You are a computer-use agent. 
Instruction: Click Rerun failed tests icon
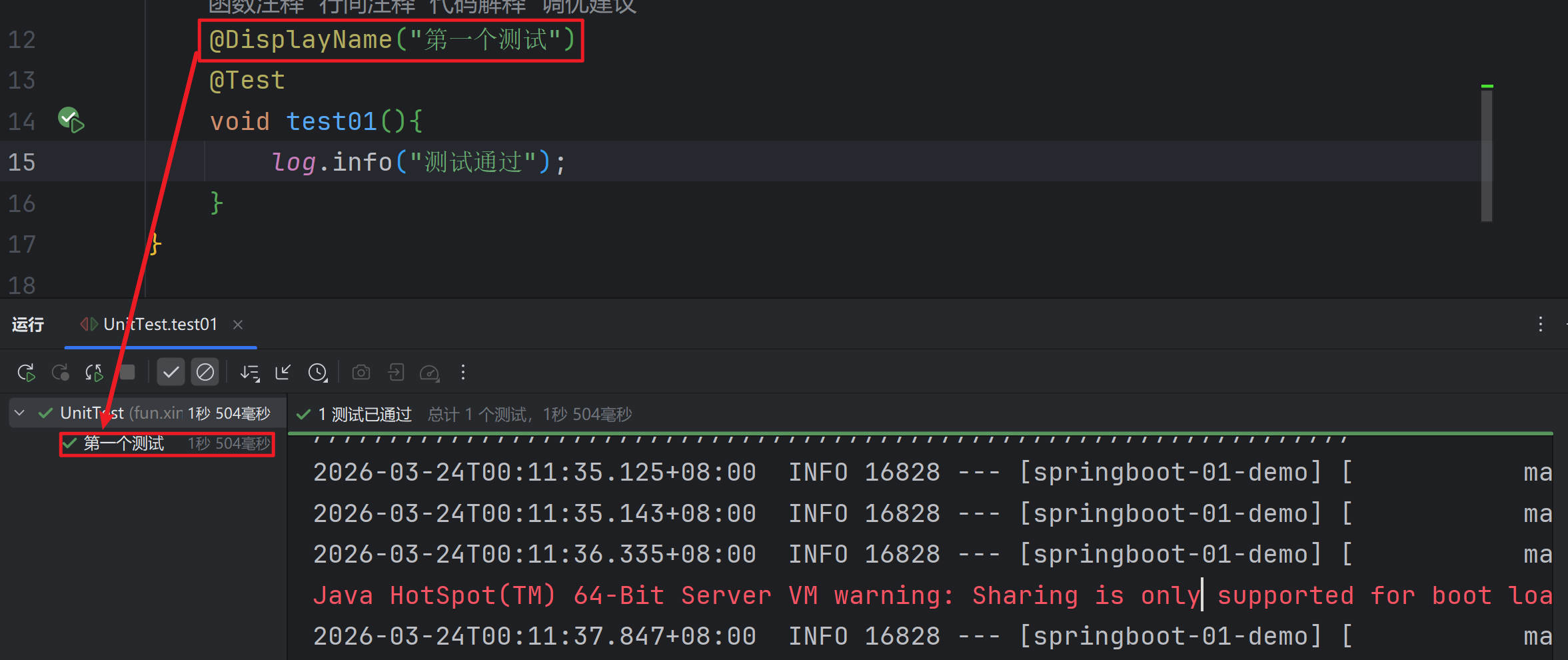pyautogui.click(x=60, y=372)
